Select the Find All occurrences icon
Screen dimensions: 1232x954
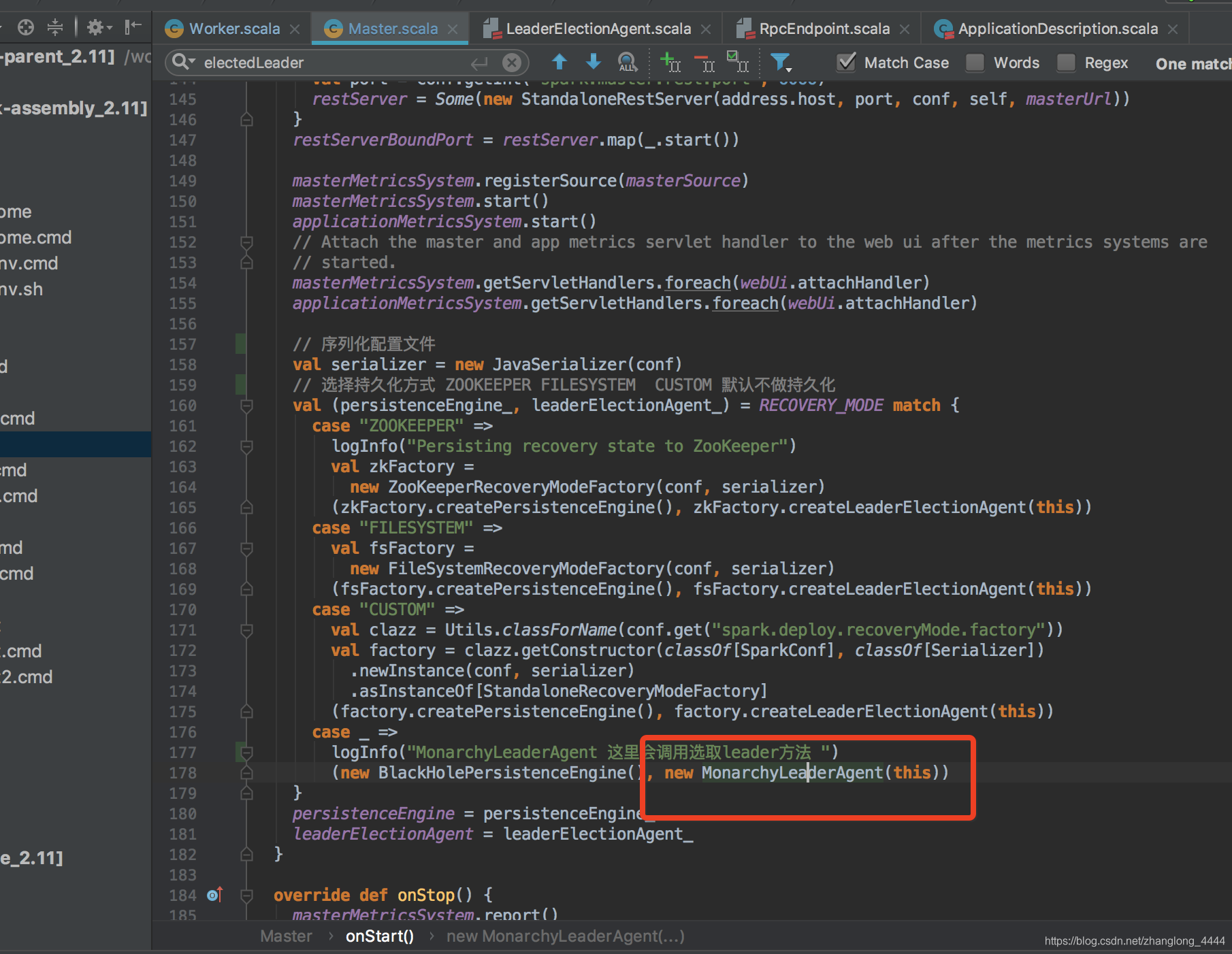pyautogui.click(x=626, y=62)
